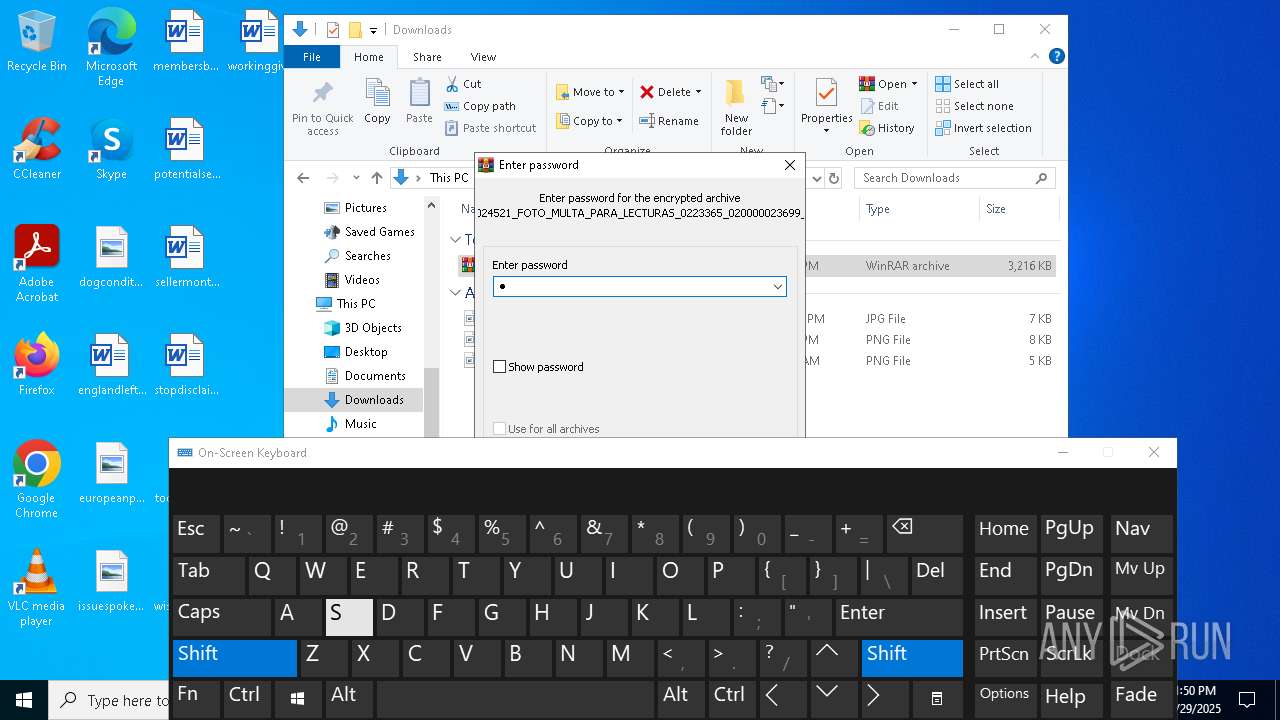This screenshot has width=1280, height=720.
Task: Switch to the View ribbon tab
Action: [x=483, y=57]
